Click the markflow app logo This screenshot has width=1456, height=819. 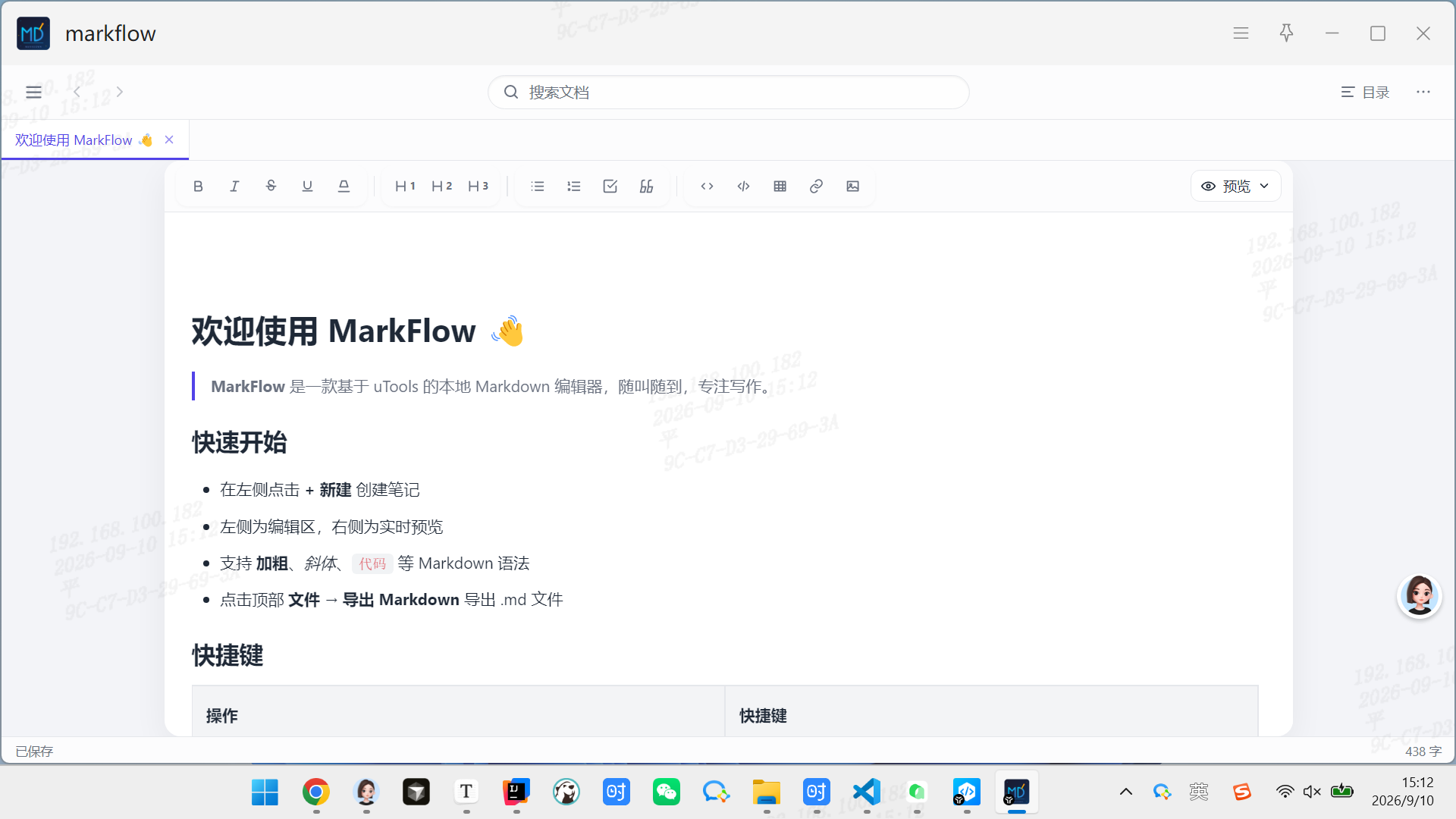(33, 33)
